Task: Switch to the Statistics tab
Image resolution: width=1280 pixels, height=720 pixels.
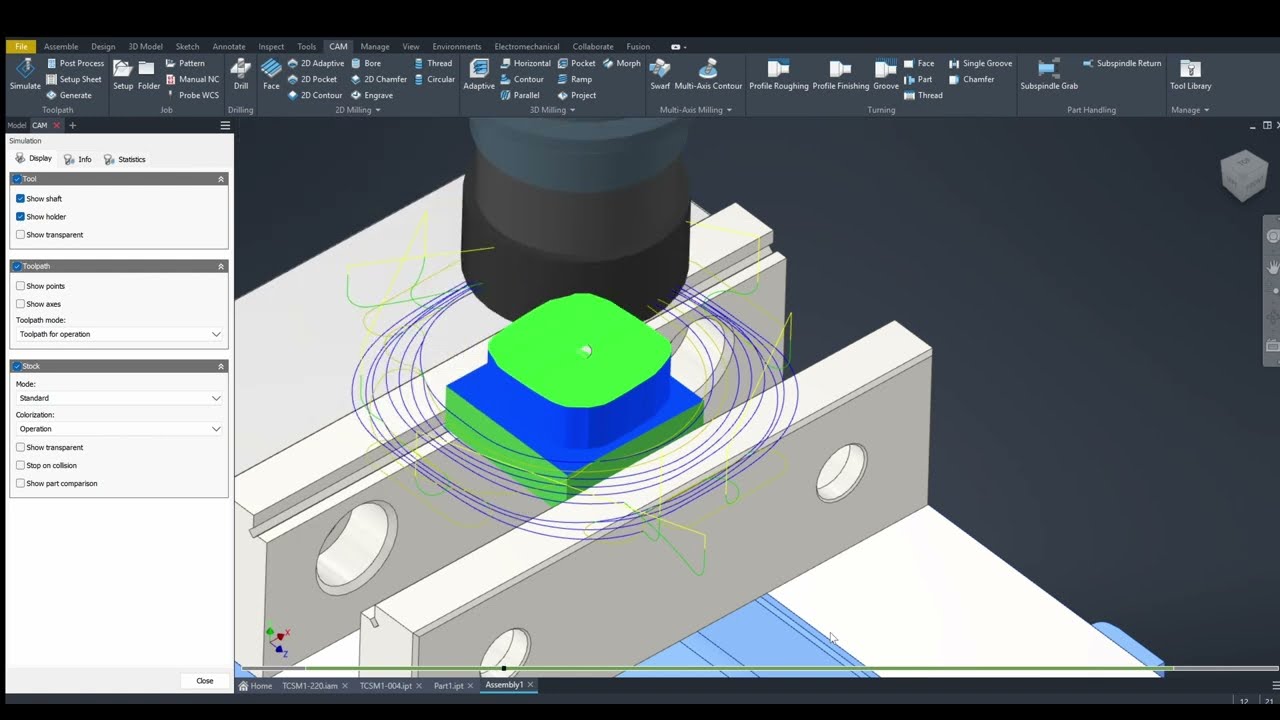Action: 125,159
